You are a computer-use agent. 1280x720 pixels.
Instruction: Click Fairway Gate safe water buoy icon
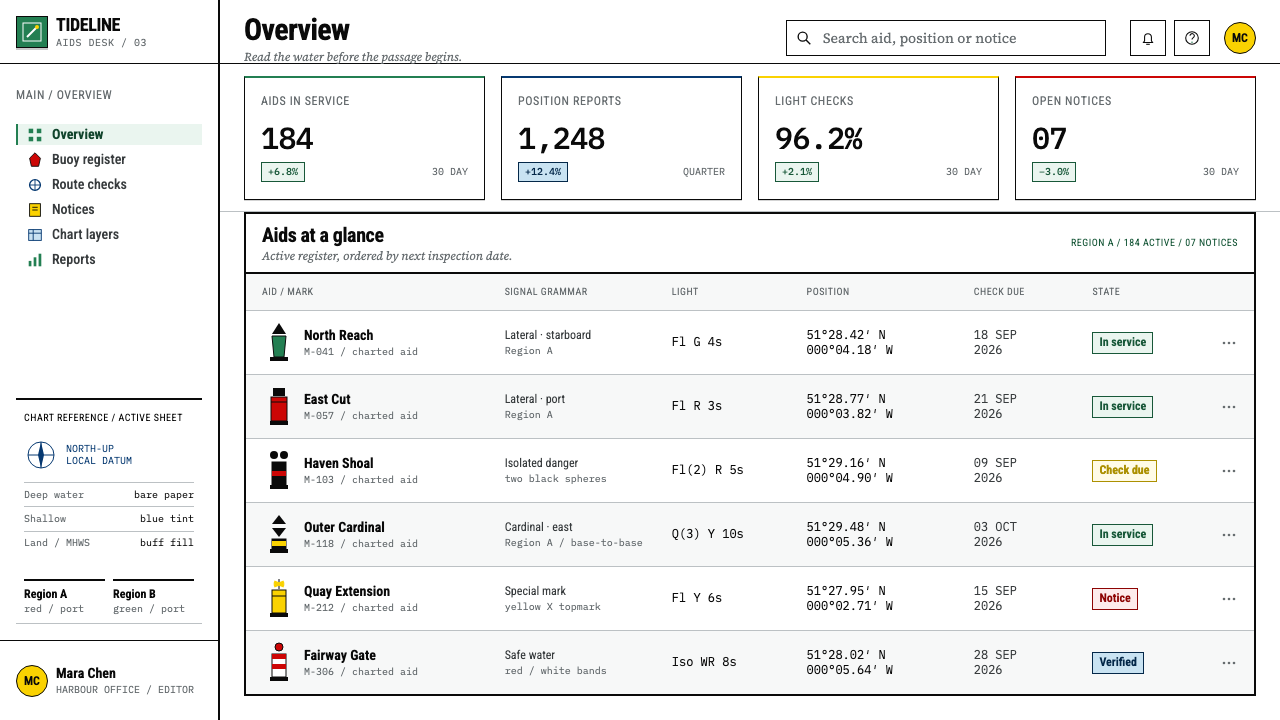coord(279,662)
